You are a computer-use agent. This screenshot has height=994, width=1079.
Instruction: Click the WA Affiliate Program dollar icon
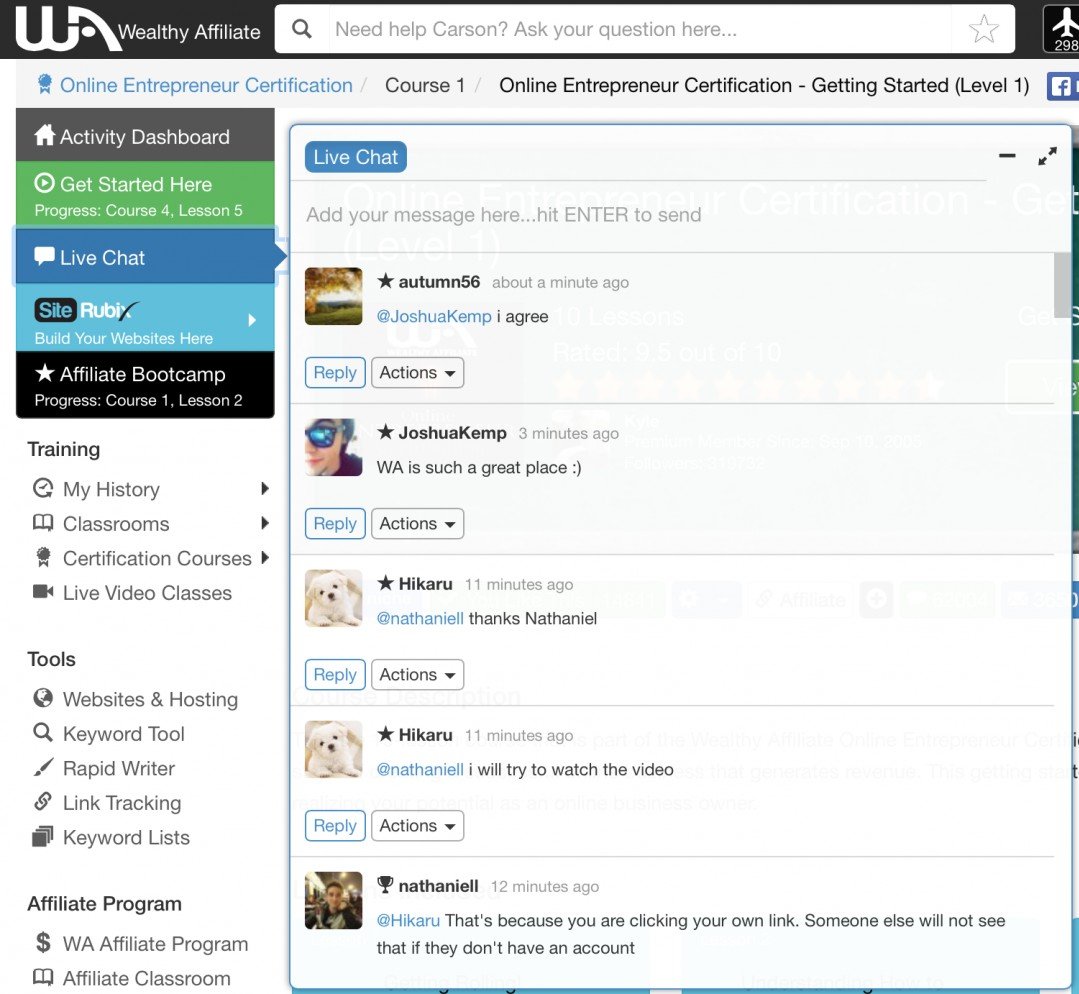pos(43,942)
